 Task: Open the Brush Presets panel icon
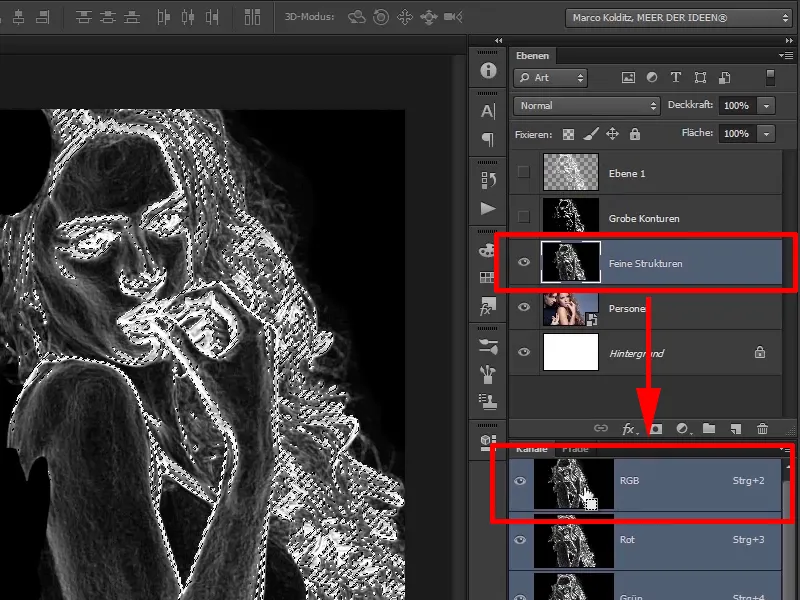(488, 346)
